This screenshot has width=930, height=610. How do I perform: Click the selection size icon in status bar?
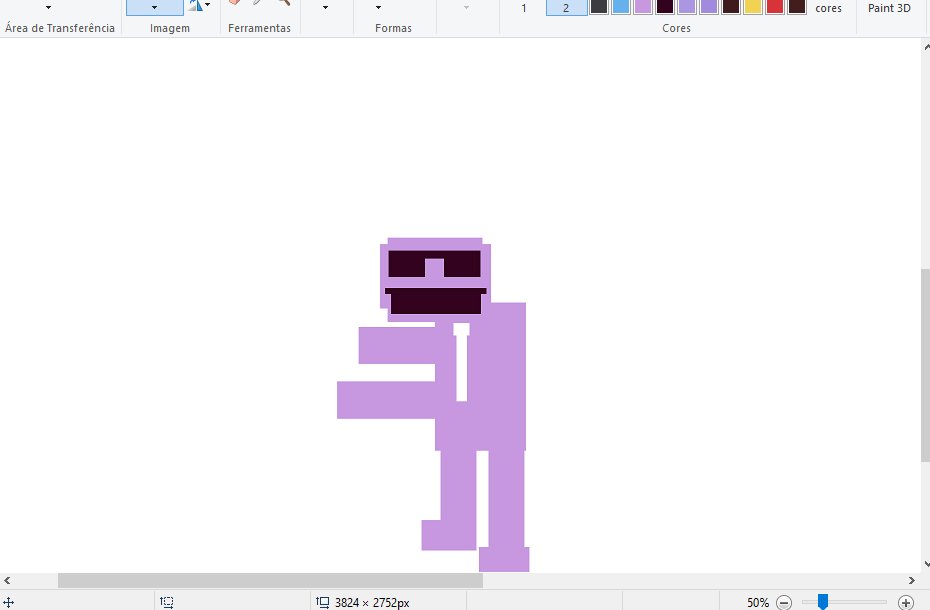(x=167, y=603)
